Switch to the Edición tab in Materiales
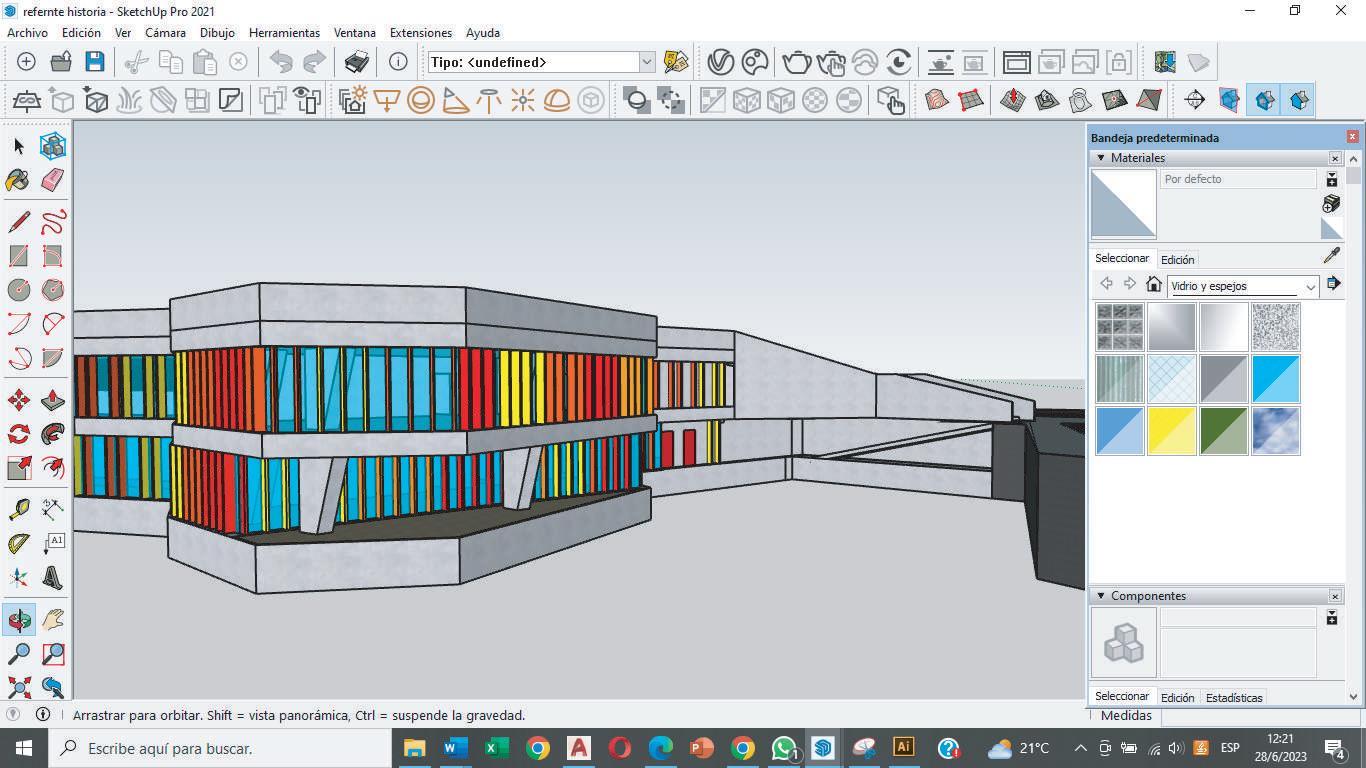 1177,259
